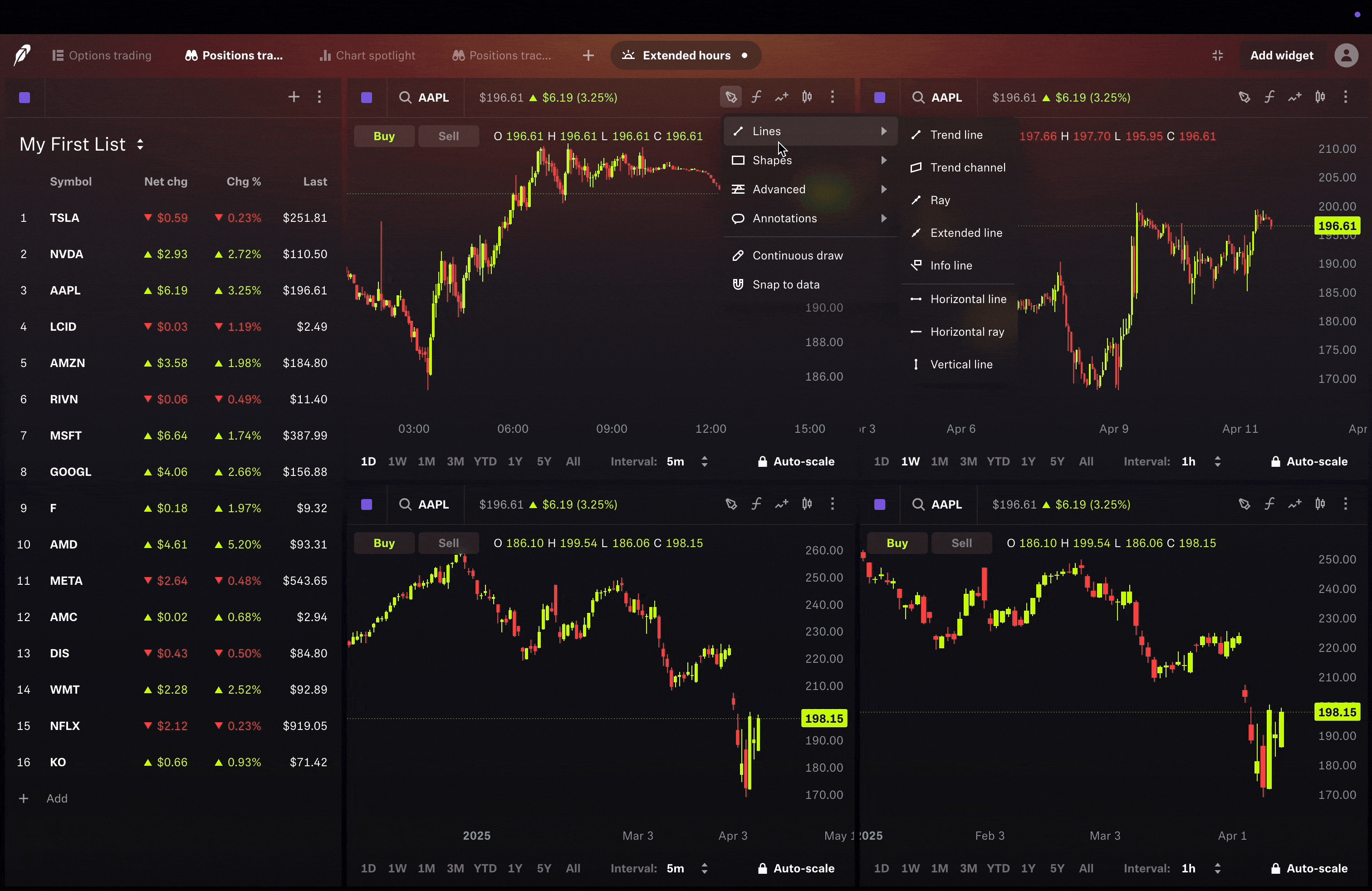Click the compare trend icon in bottom-right chart
This screenshot has width=1372, height=891.
coord(1295,504)
